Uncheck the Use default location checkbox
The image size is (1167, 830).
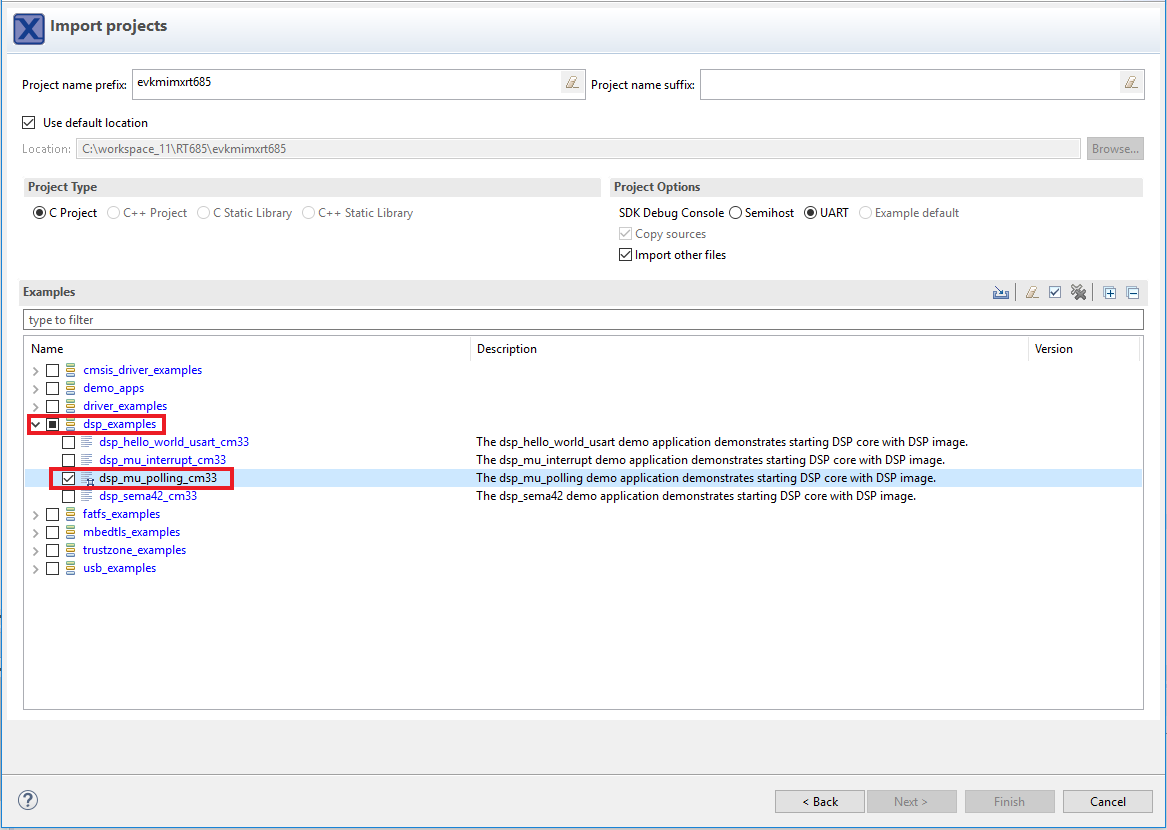[28, 123]
